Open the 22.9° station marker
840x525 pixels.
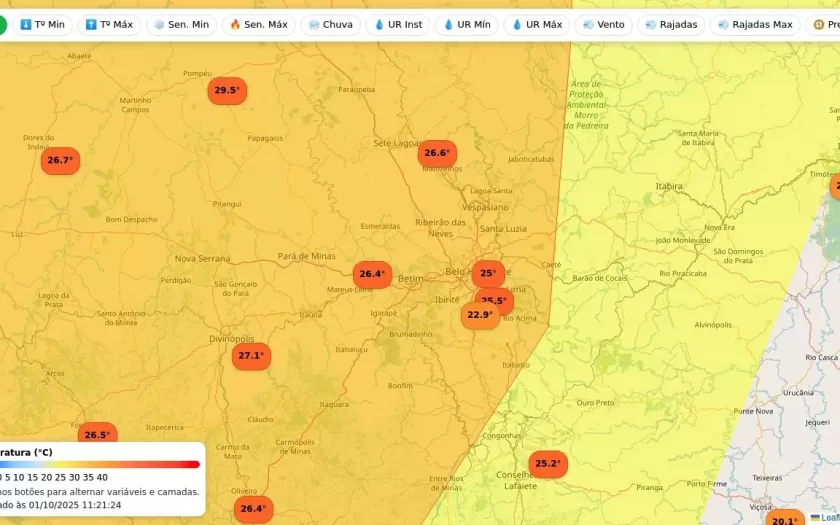coord(480,316)
